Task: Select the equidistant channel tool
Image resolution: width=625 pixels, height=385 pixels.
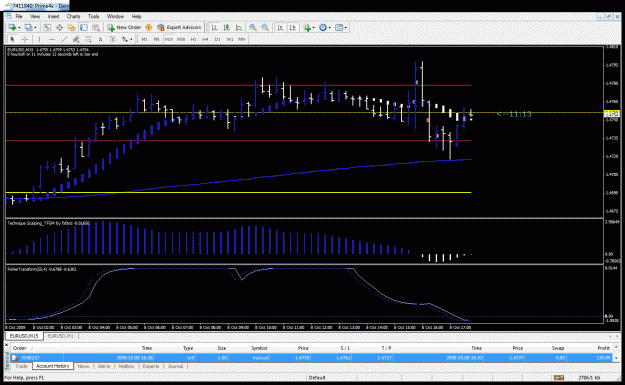Action: tap(76, 39)
